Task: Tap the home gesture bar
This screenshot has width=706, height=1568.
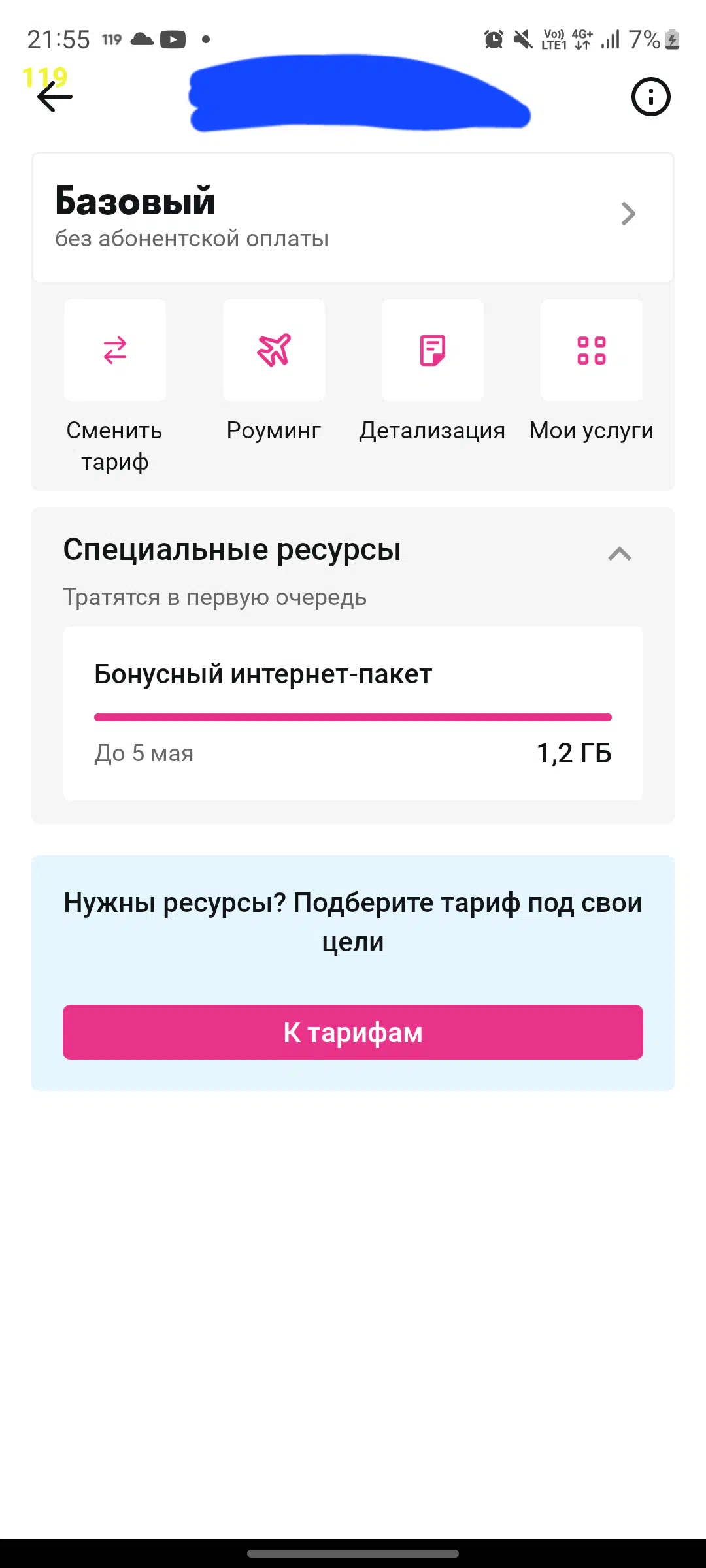Action: [x=353, y=1554]
